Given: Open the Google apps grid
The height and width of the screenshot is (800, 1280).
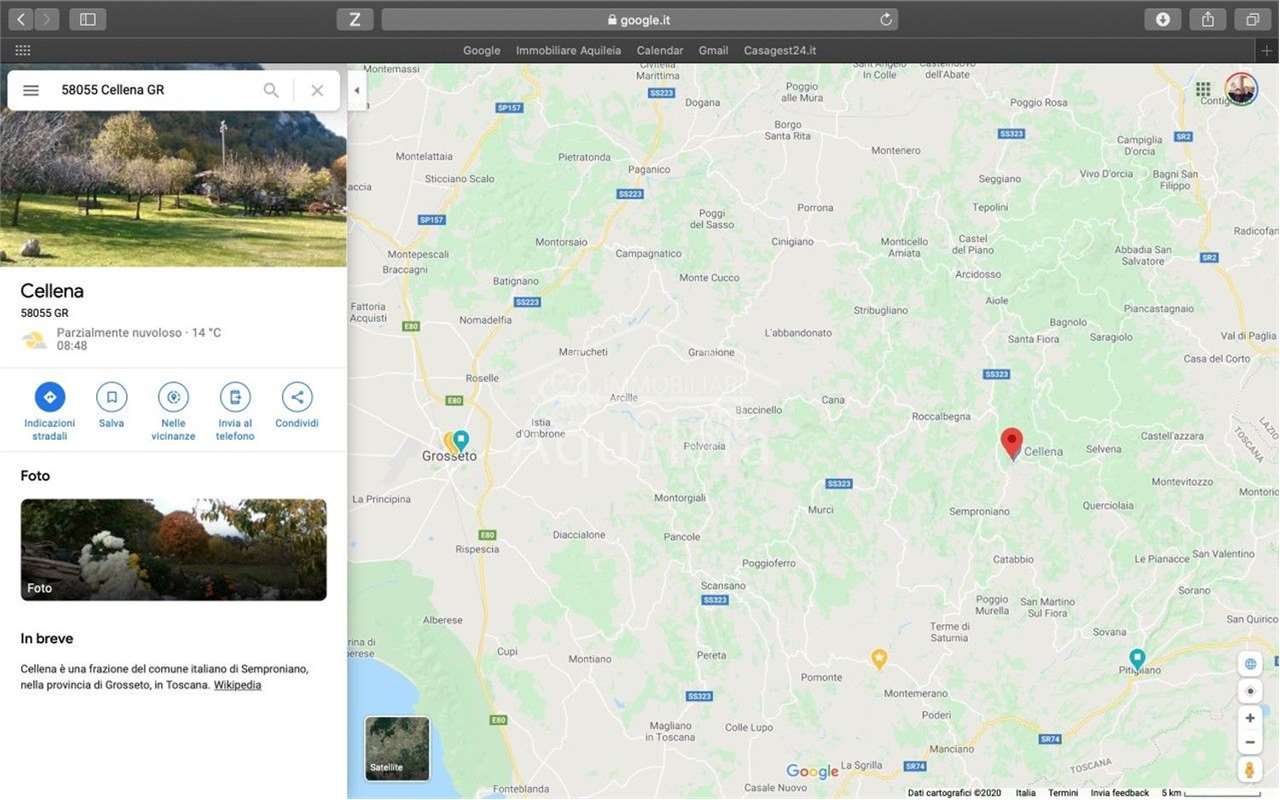Looking at the screenshot, I should click(1203, 90).
